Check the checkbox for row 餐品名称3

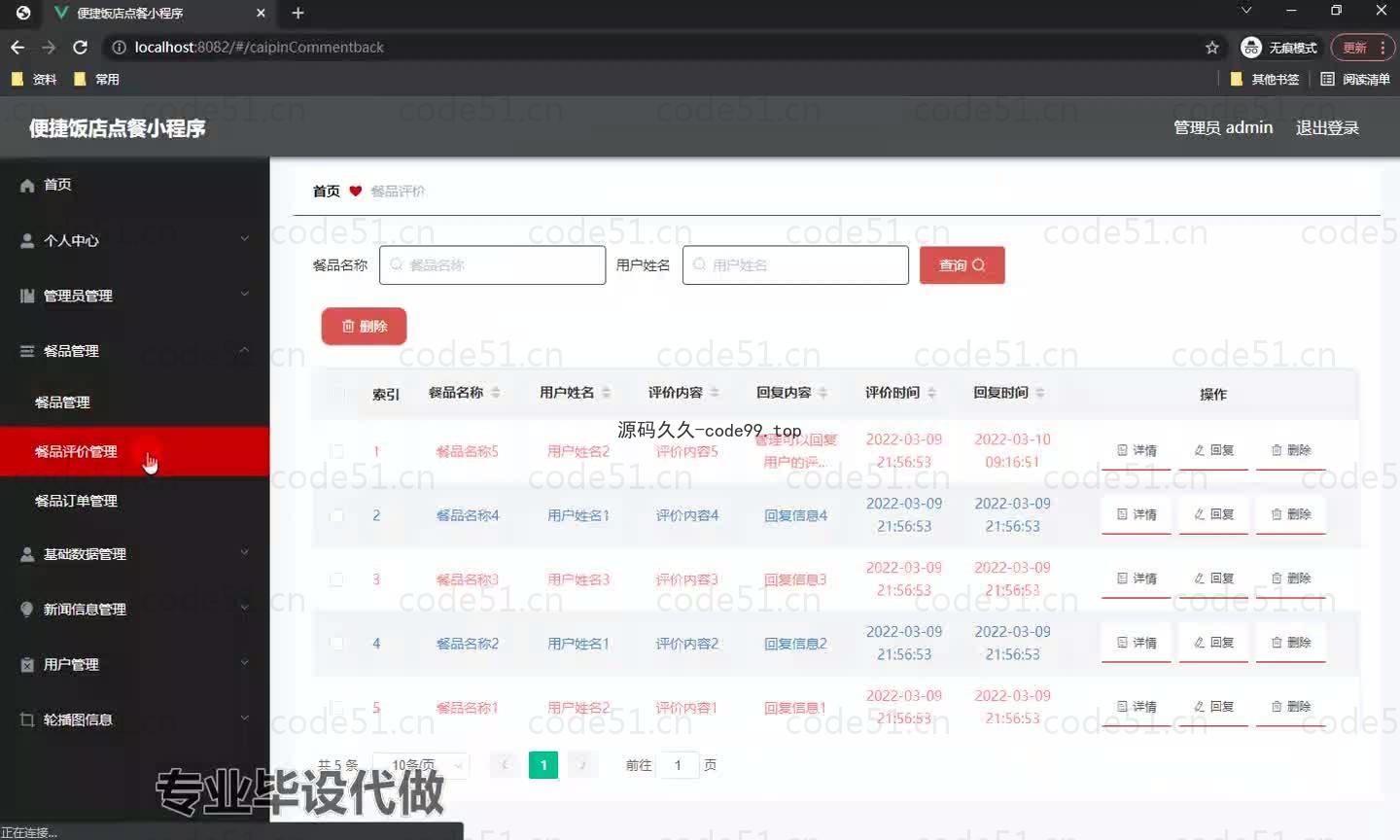pyautogui.click(x=336, y=579)
